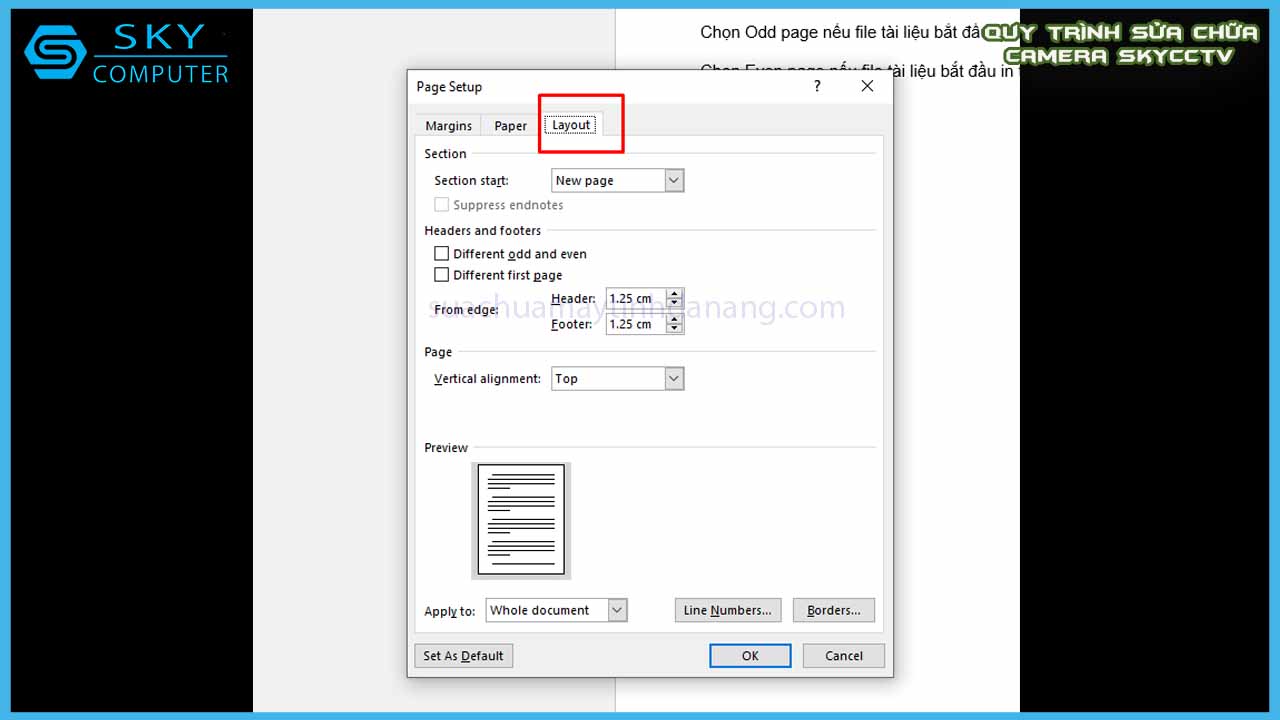Image resolution: width=1280 pixels, height=720 pixels.
Task: Open the Apply to dropdown
Action: [x=617, y=610]
